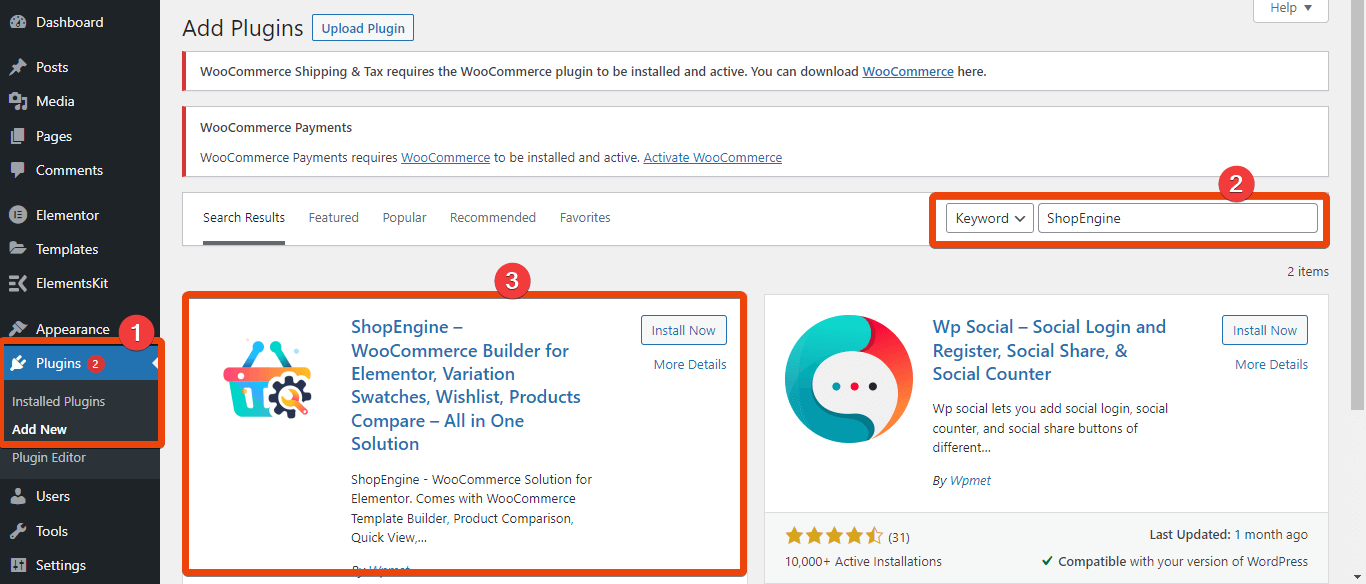Switch to the Featured tab
The image size is (1366, 584).
[334, 218]
